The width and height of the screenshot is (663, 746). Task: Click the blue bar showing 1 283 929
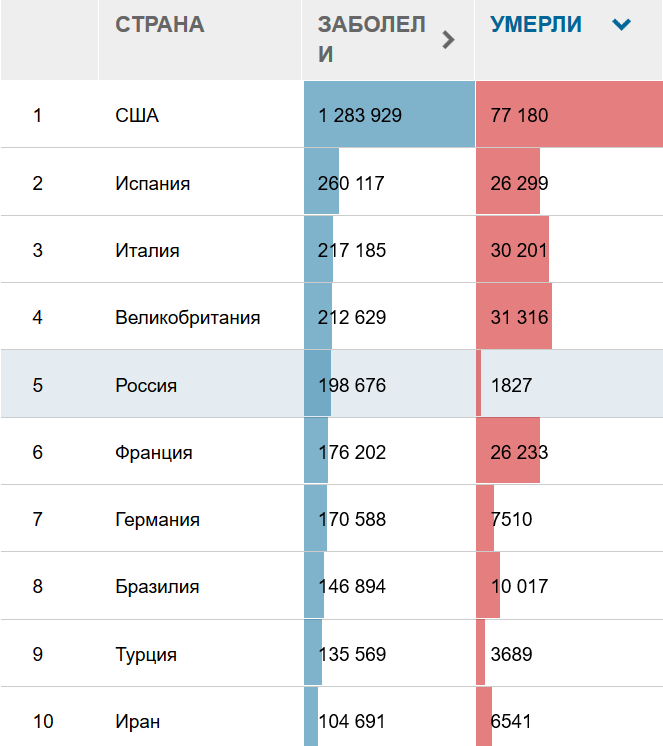pyautogui.click(x=388, y=115)
